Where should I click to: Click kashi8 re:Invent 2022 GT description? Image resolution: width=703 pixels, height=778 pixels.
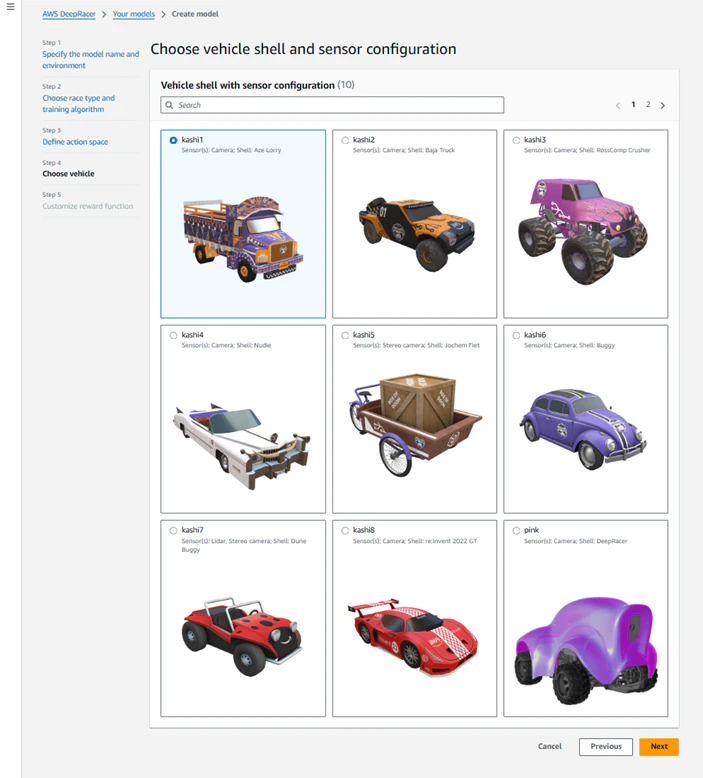click(x=415, y=541)
